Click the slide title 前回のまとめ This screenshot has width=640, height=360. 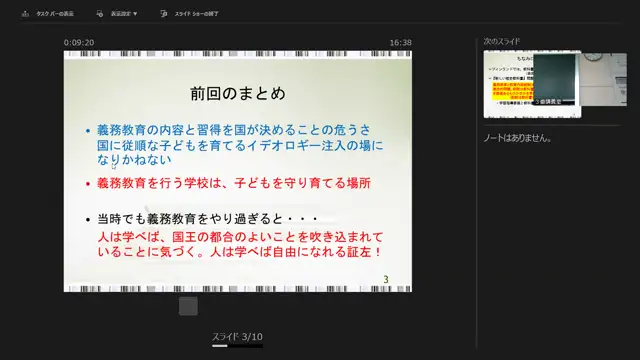(238, 93)
